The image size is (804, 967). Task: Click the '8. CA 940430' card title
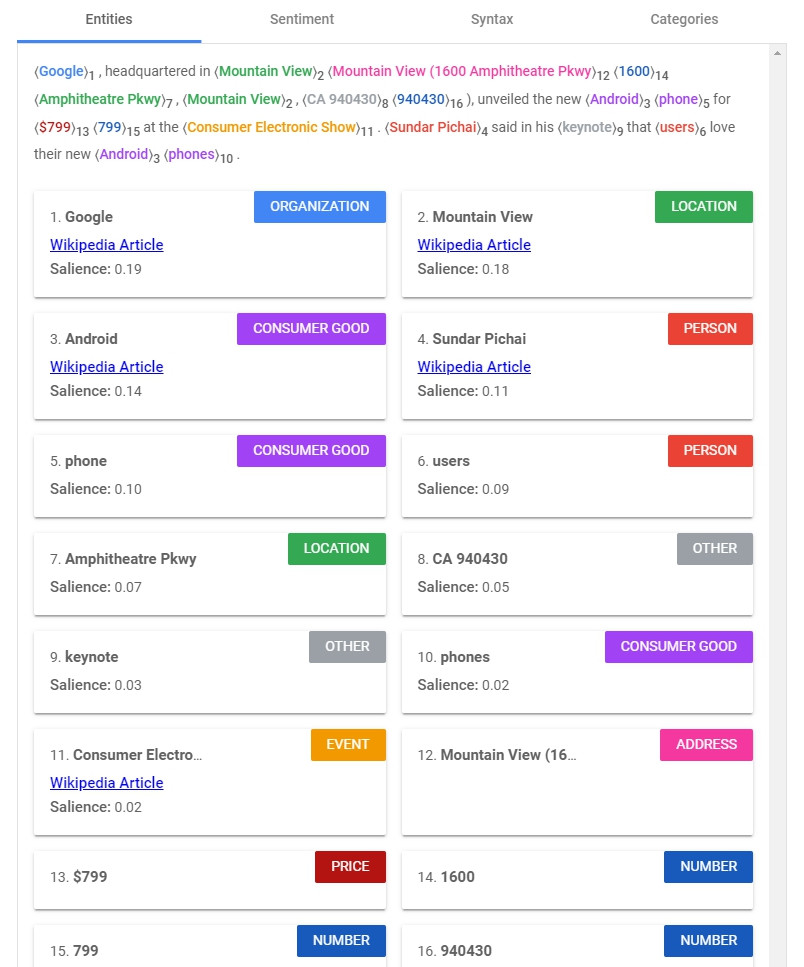pyautogui.click(x=462, y=559)
